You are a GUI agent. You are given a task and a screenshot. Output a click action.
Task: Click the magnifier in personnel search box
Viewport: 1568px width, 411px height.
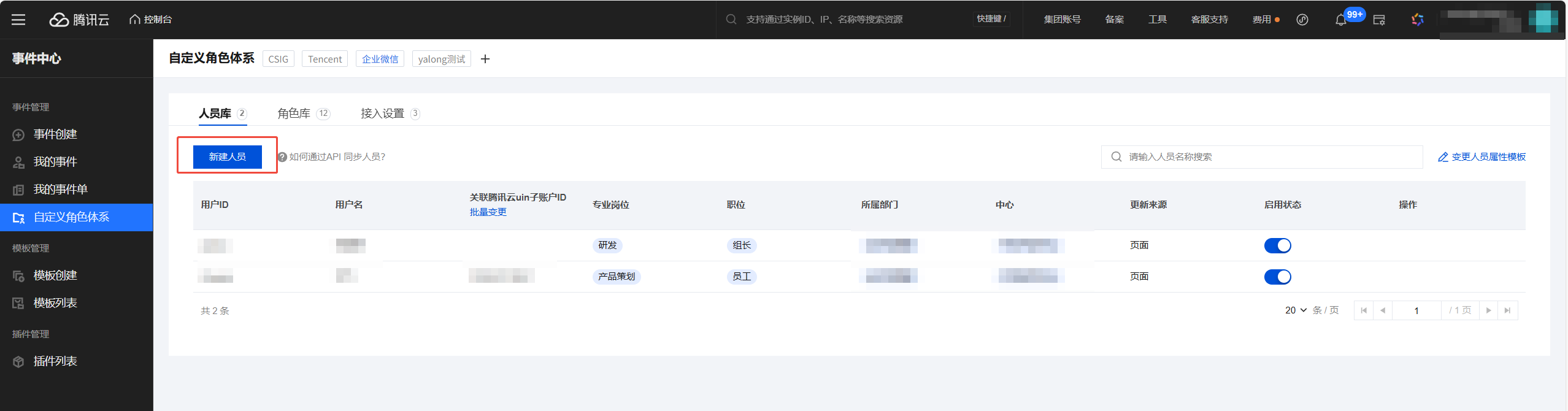coord(1116,157)
